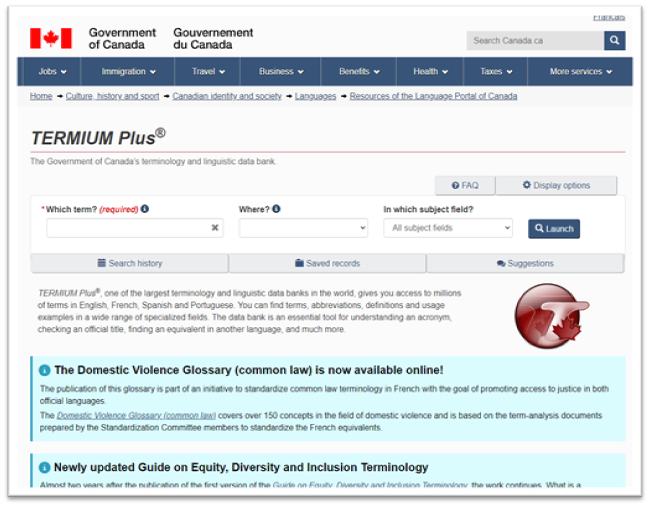The image size is (650, 507).
Task: Open the Taxes menu
Action: (495, 72)
